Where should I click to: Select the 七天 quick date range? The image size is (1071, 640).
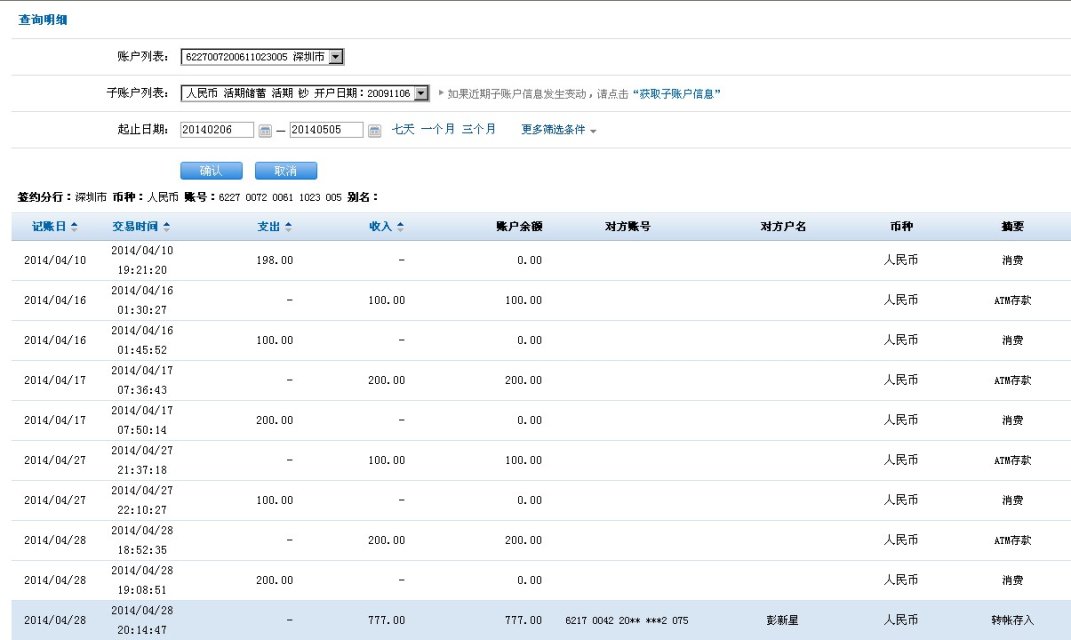click(403, 129)
